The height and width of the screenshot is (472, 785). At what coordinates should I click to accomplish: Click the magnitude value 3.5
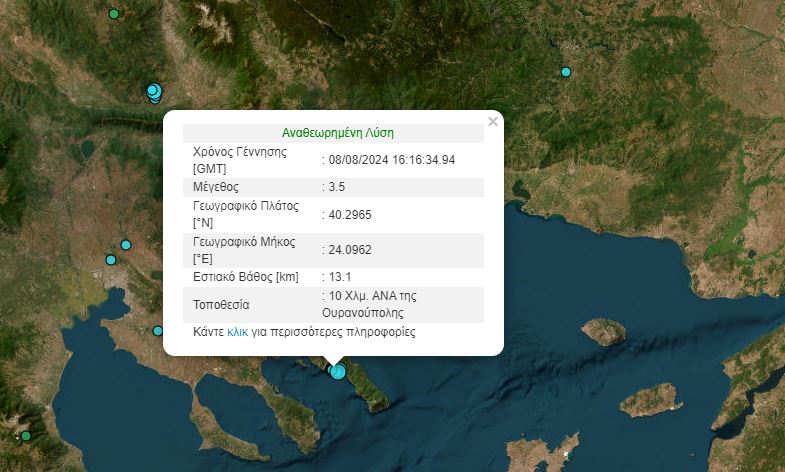pyautogui.click(x=336, y=187)
